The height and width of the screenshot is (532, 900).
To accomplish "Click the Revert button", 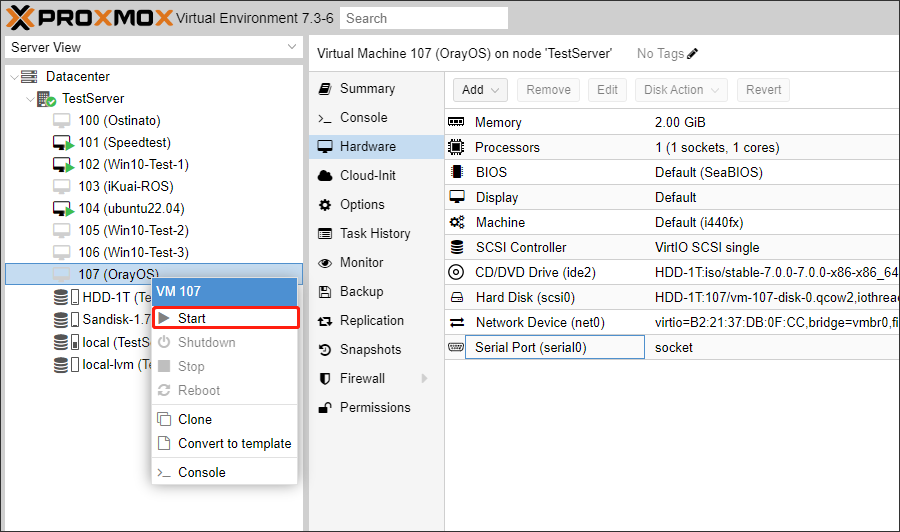I will tap(763, 90).
